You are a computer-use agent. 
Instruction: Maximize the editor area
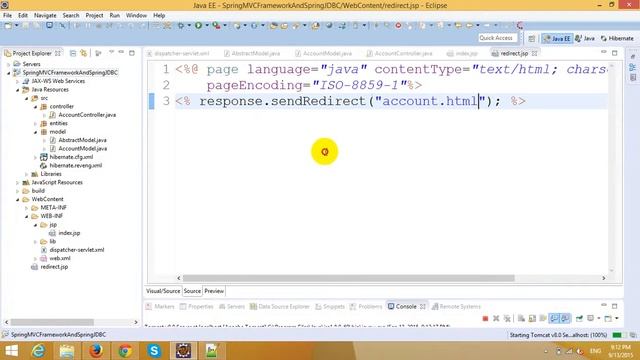[615, 53]
